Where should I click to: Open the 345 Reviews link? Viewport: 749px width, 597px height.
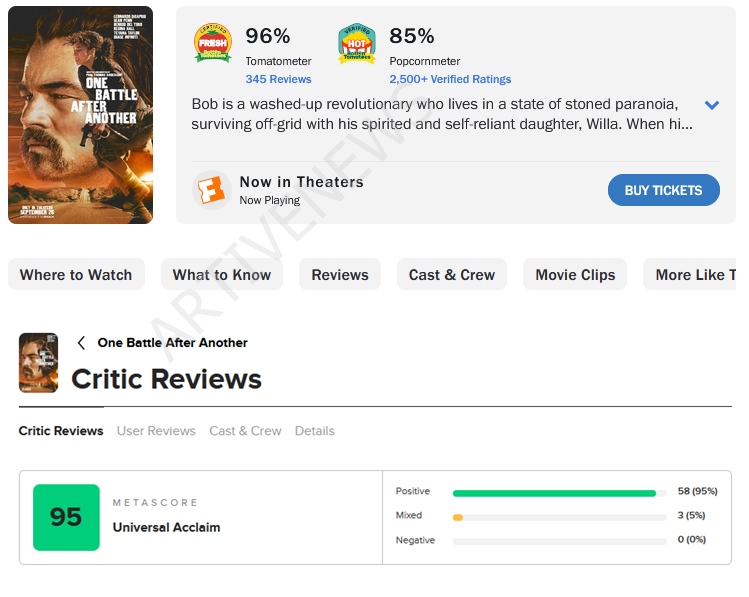(278, 79)
